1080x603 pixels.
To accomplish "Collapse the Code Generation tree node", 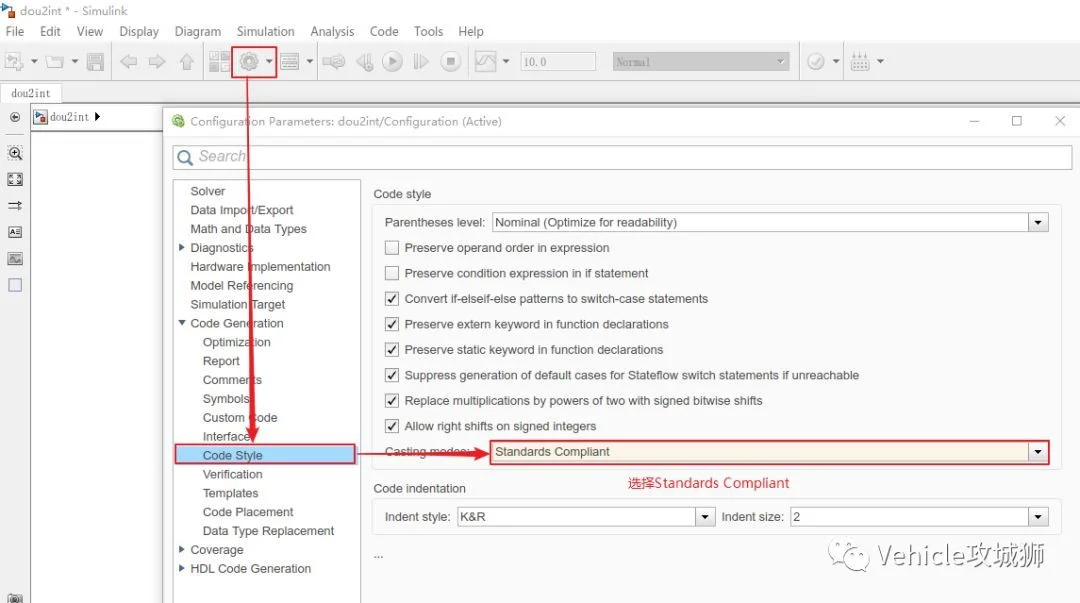I will click(x=182, y=323).
